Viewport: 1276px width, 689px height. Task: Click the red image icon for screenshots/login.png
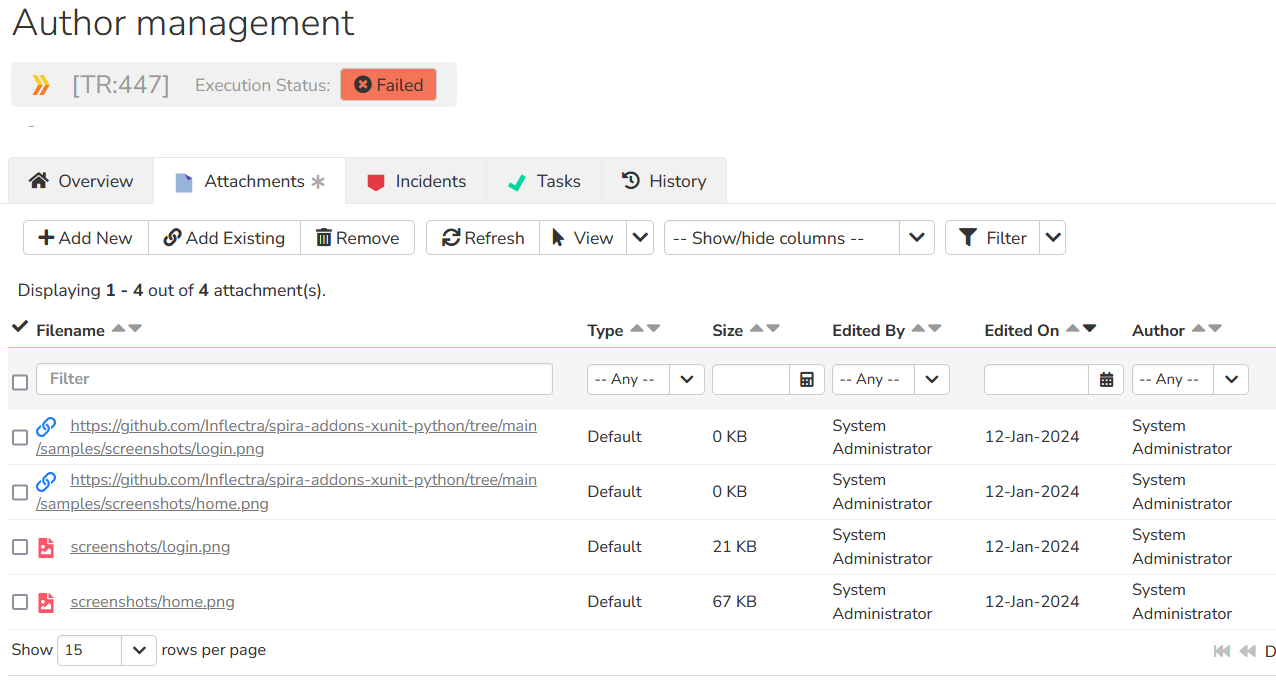pyautogui.click(x=46, y=547)
